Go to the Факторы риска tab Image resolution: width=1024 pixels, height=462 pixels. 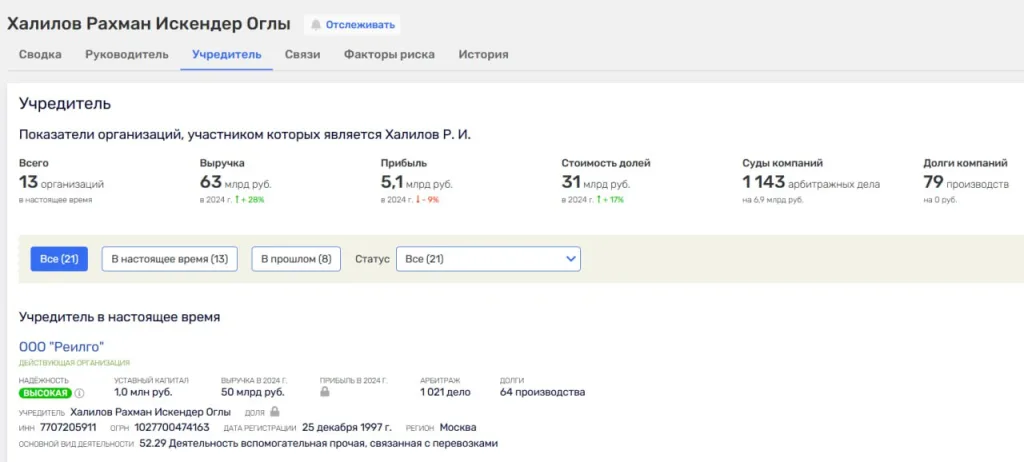[389, 55]
